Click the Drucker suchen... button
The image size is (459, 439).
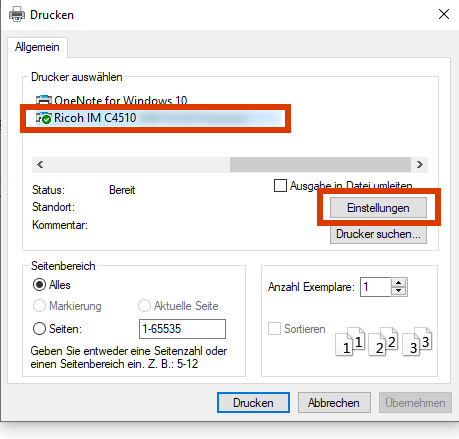tap(378, 234)
